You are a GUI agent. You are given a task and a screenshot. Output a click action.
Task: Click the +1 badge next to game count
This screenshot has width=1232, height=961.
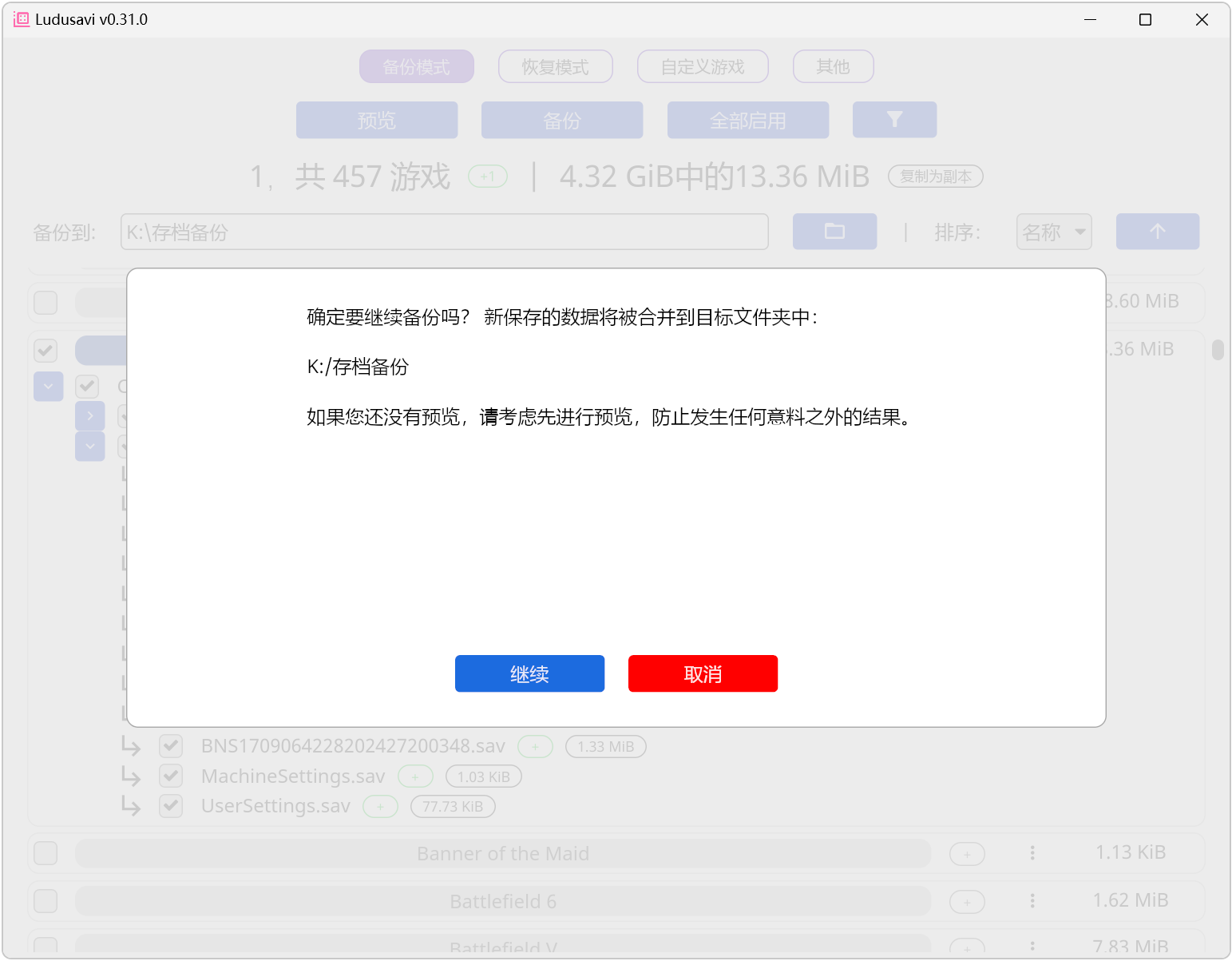(x=488, y=177)
